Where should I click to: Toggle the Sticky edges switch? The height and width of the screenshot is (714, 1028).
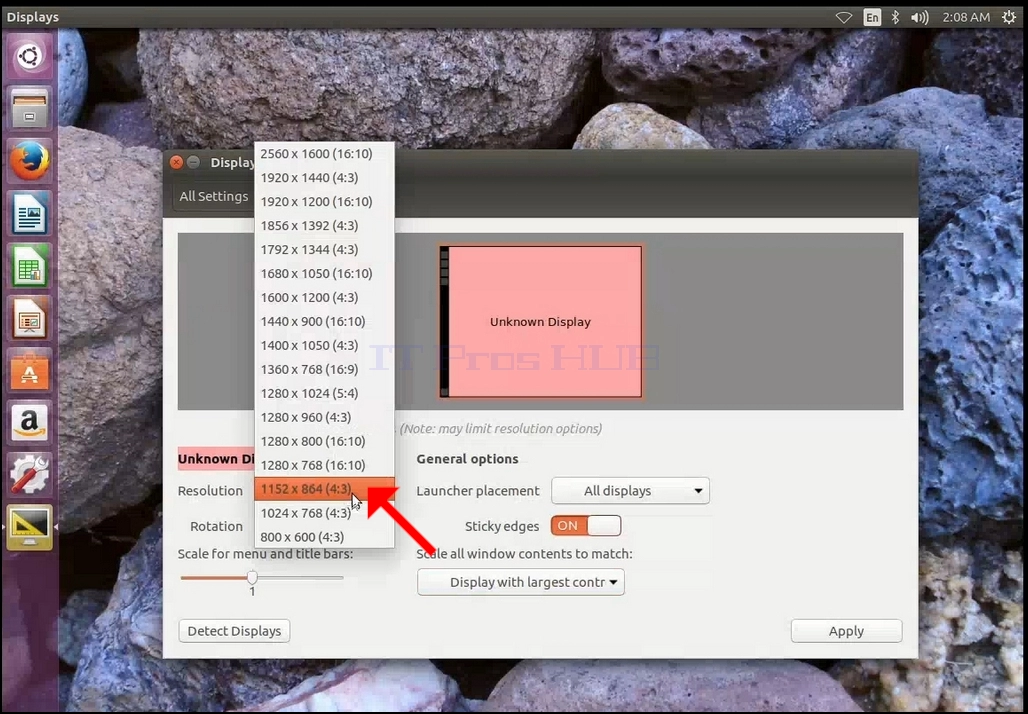(585, 526)
